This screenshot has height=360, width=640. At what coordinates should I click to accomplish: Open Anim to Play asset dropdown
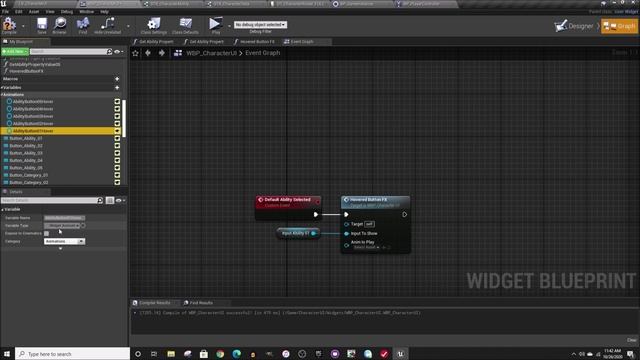coord(366,247)
